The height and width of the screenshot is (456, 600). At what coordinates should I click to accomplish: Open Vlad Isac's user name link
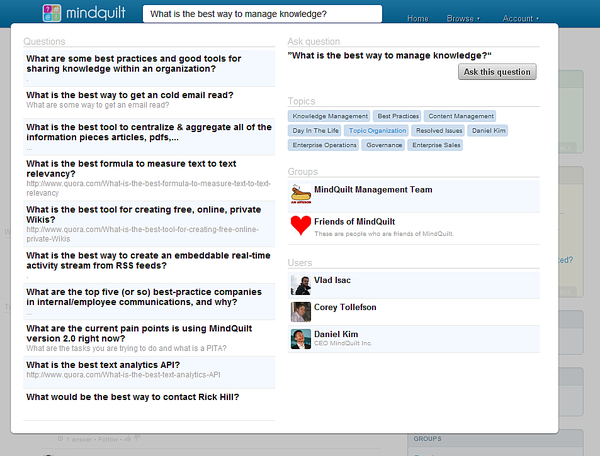coord(332,280)
